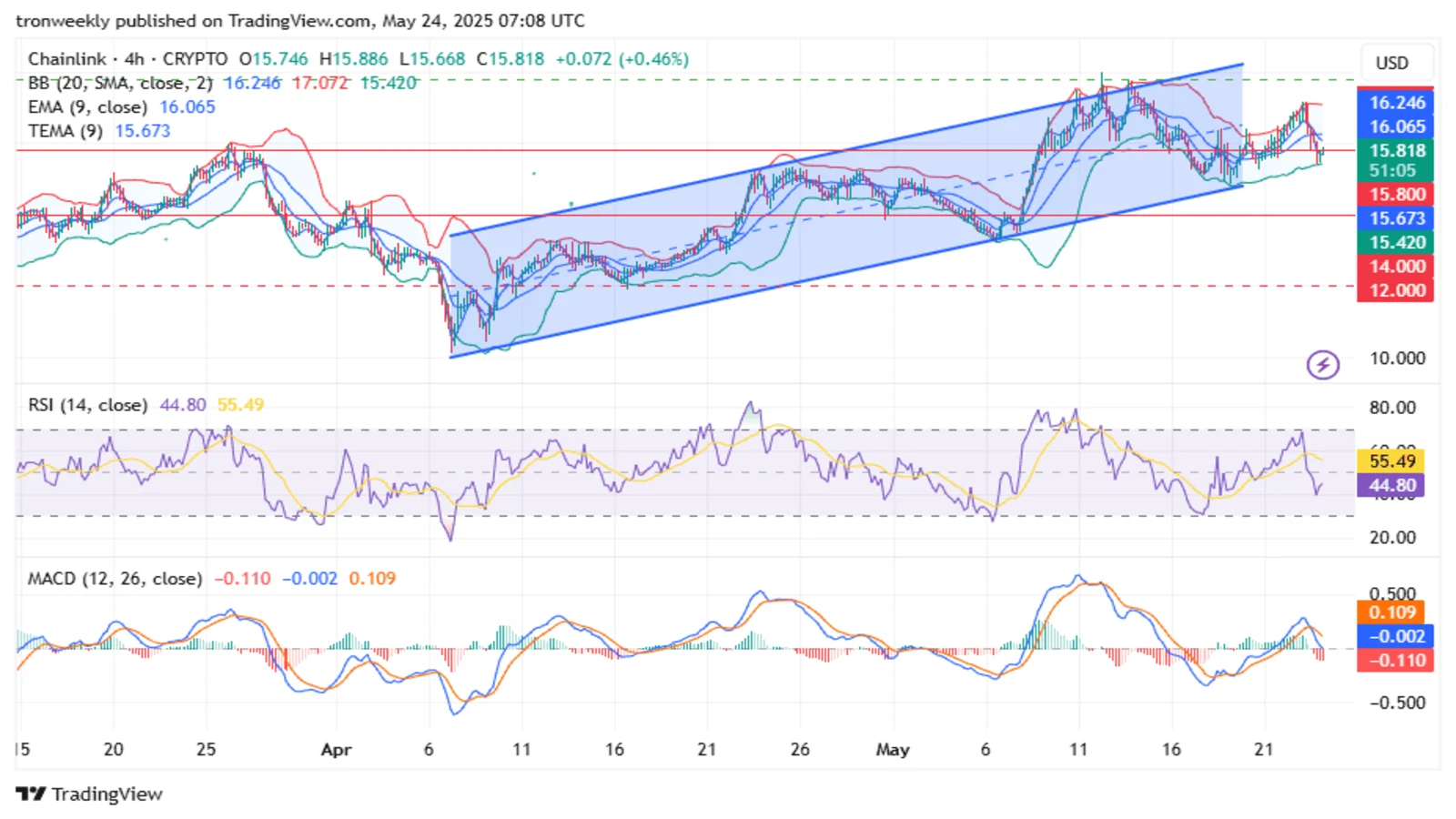The image size is (1456, 819).
Task: Click the 20.00 RSI scale label
Action: [1393, 537]
